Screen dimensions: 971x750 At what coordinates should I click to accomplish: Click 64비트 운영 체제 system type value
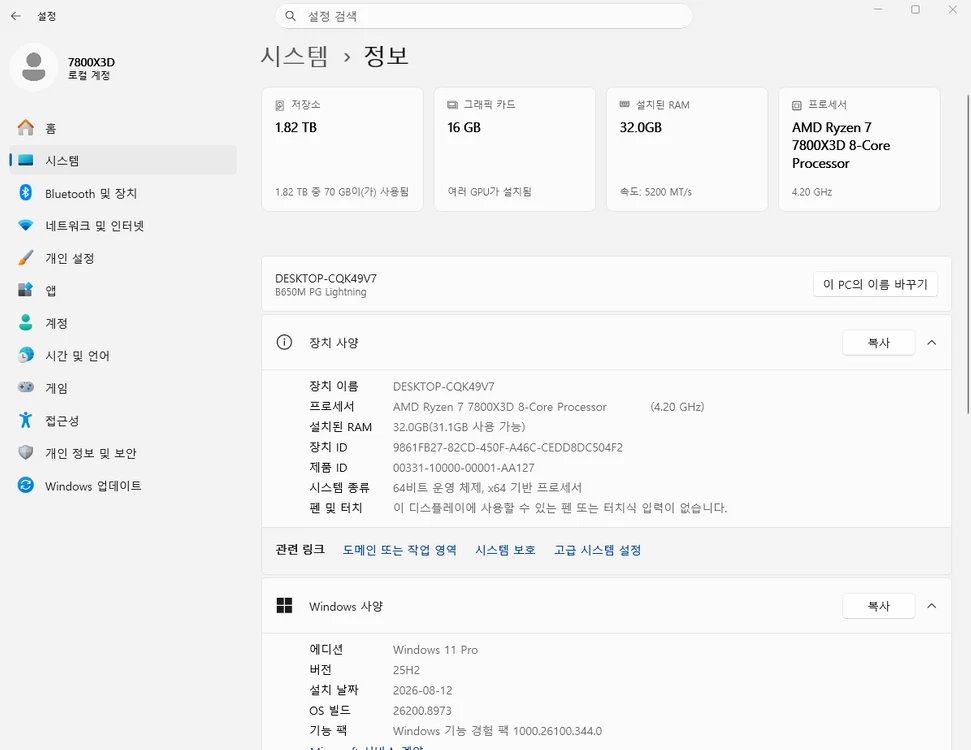(x=487, y=487)
